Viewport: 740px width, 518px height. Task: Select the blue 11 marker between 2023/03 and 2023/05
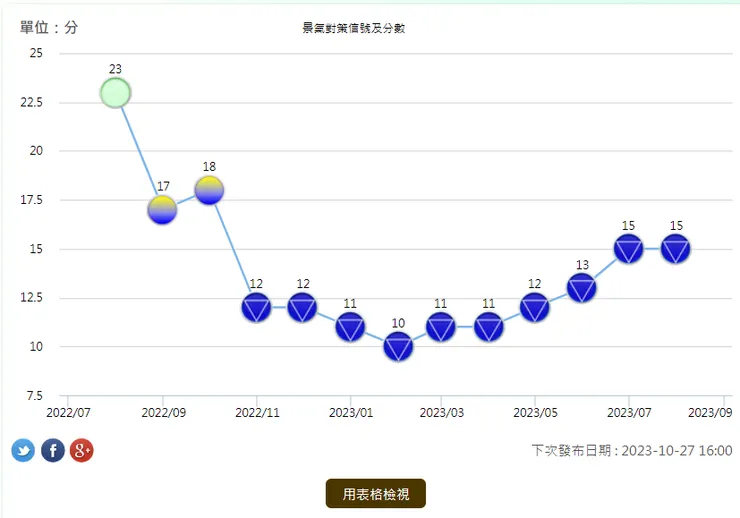488,327
